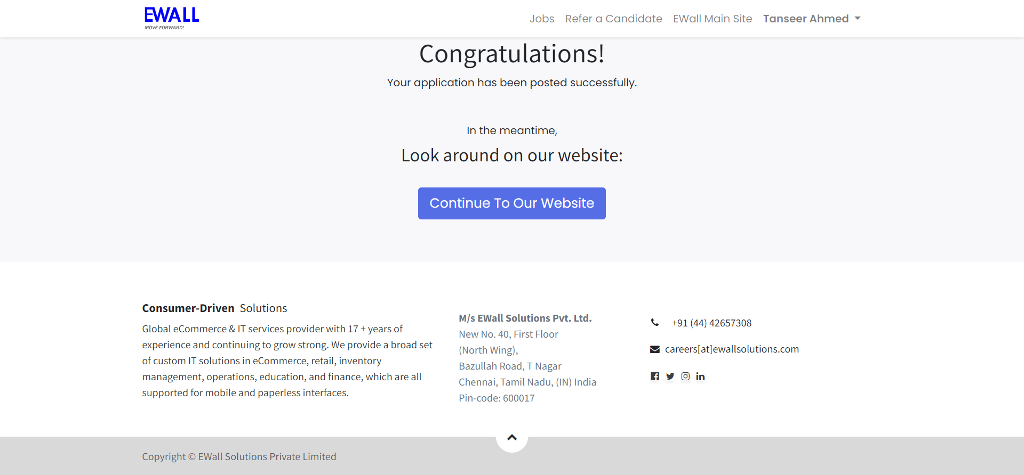Go to Refer a Candidate
The image size is (1024, 475).
coord(613,18)
